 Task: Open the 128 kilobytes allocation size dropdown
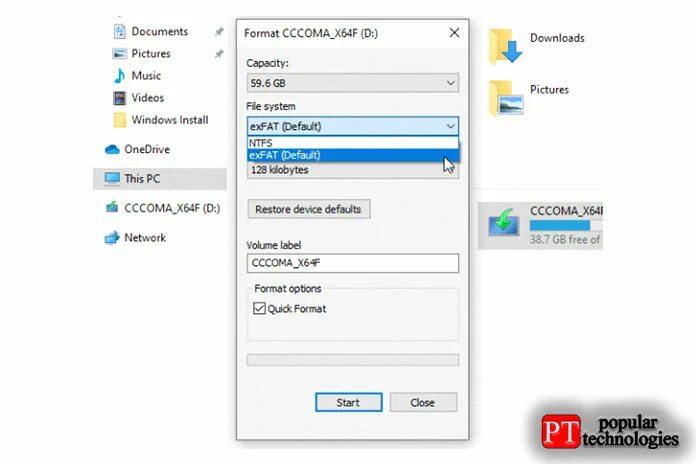click(x=352, y=170)
